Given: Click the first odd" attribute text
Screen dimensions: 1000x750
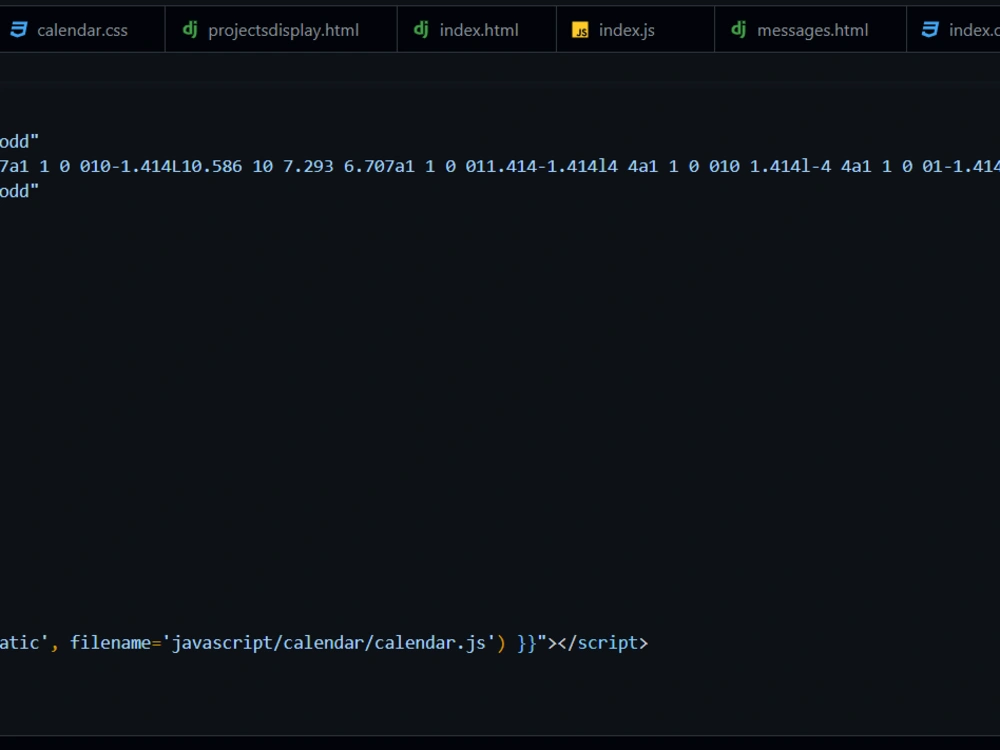Looking at the screenshot, I should (19, 141).
